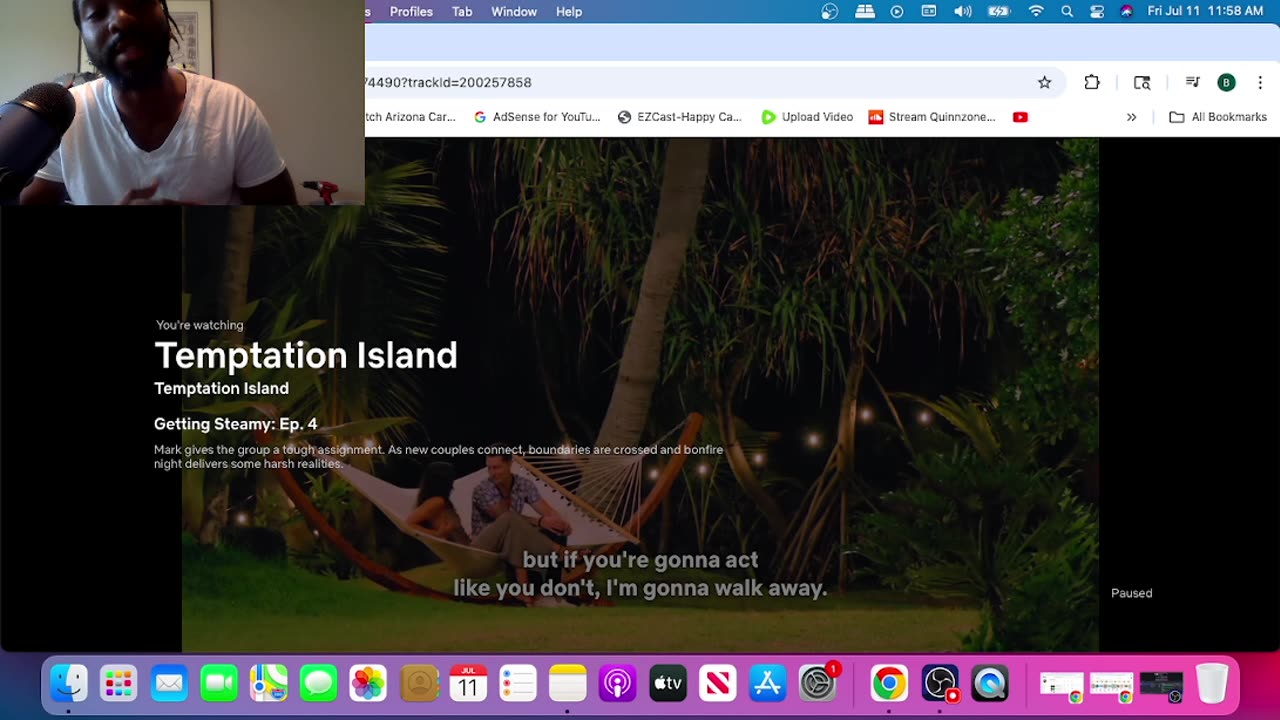
Task: Open Notes from the dock
Action: click(567, 684)
